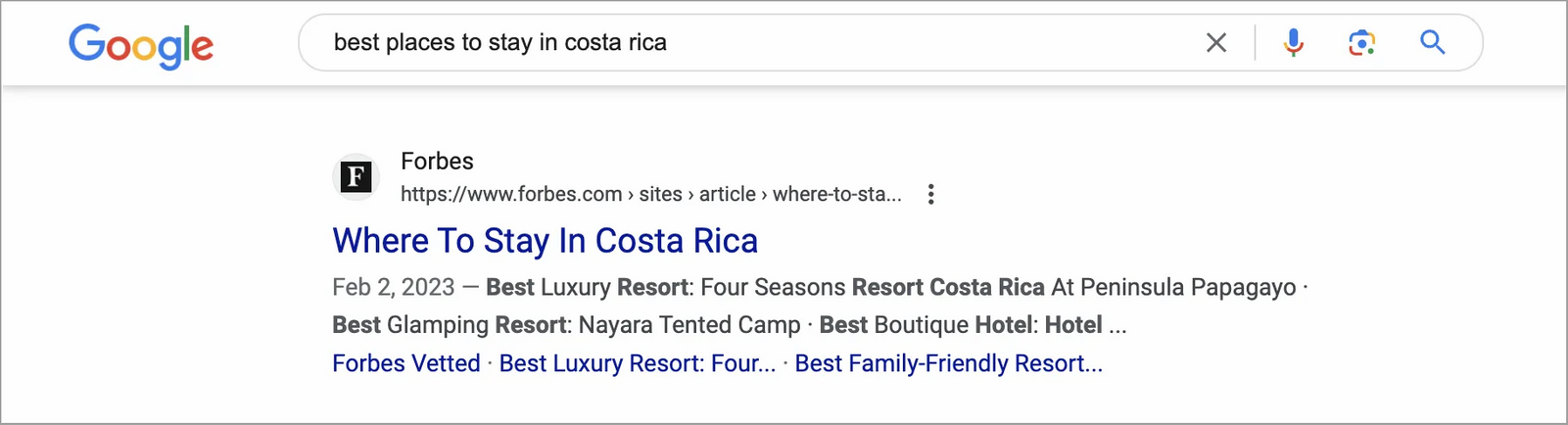Open the "Best Luxury Resort: Four..." sitelink
Screen dimensions: 1568x425
tap(637, 363)
